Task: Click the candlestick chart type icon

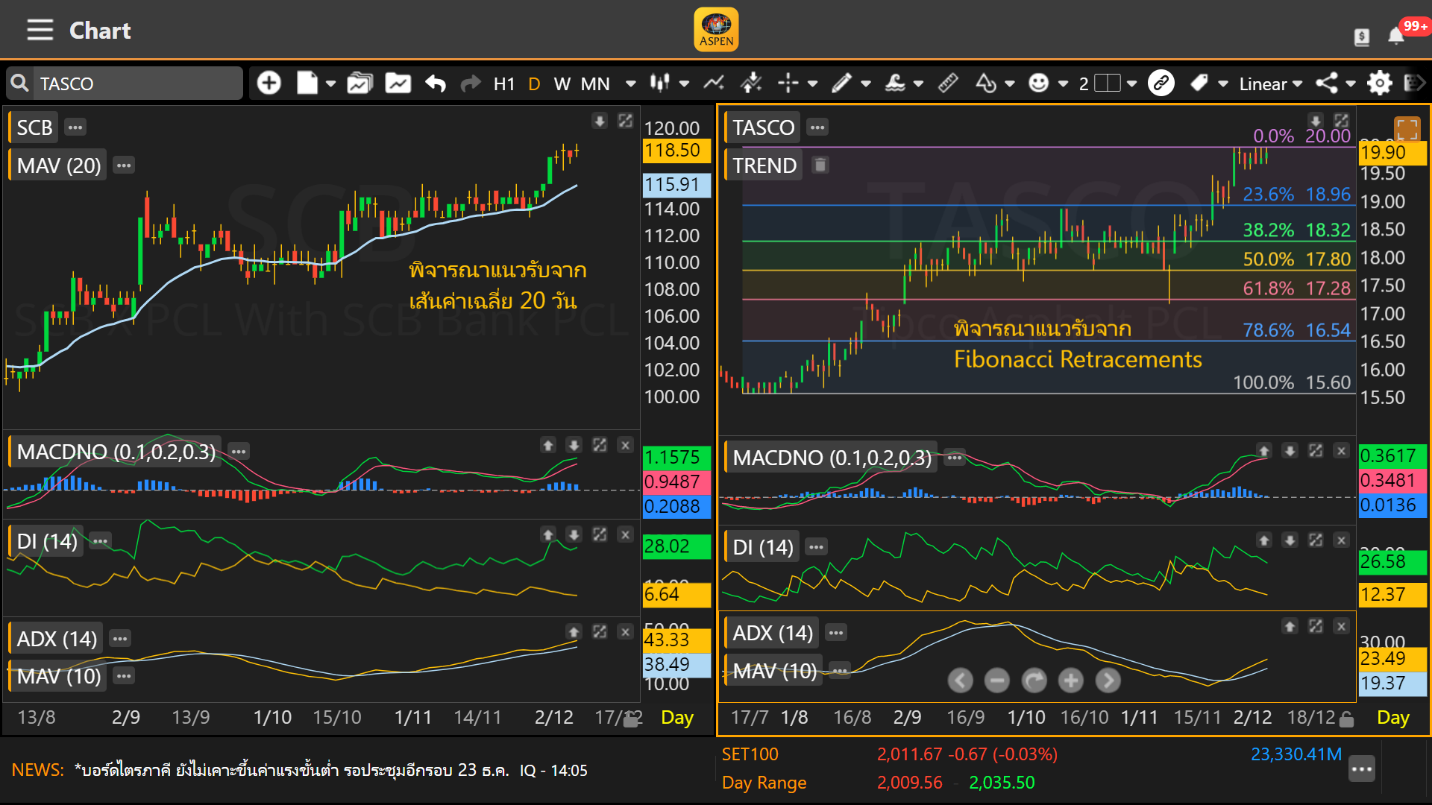Action: pyautogui.click(x=660, y=83)
